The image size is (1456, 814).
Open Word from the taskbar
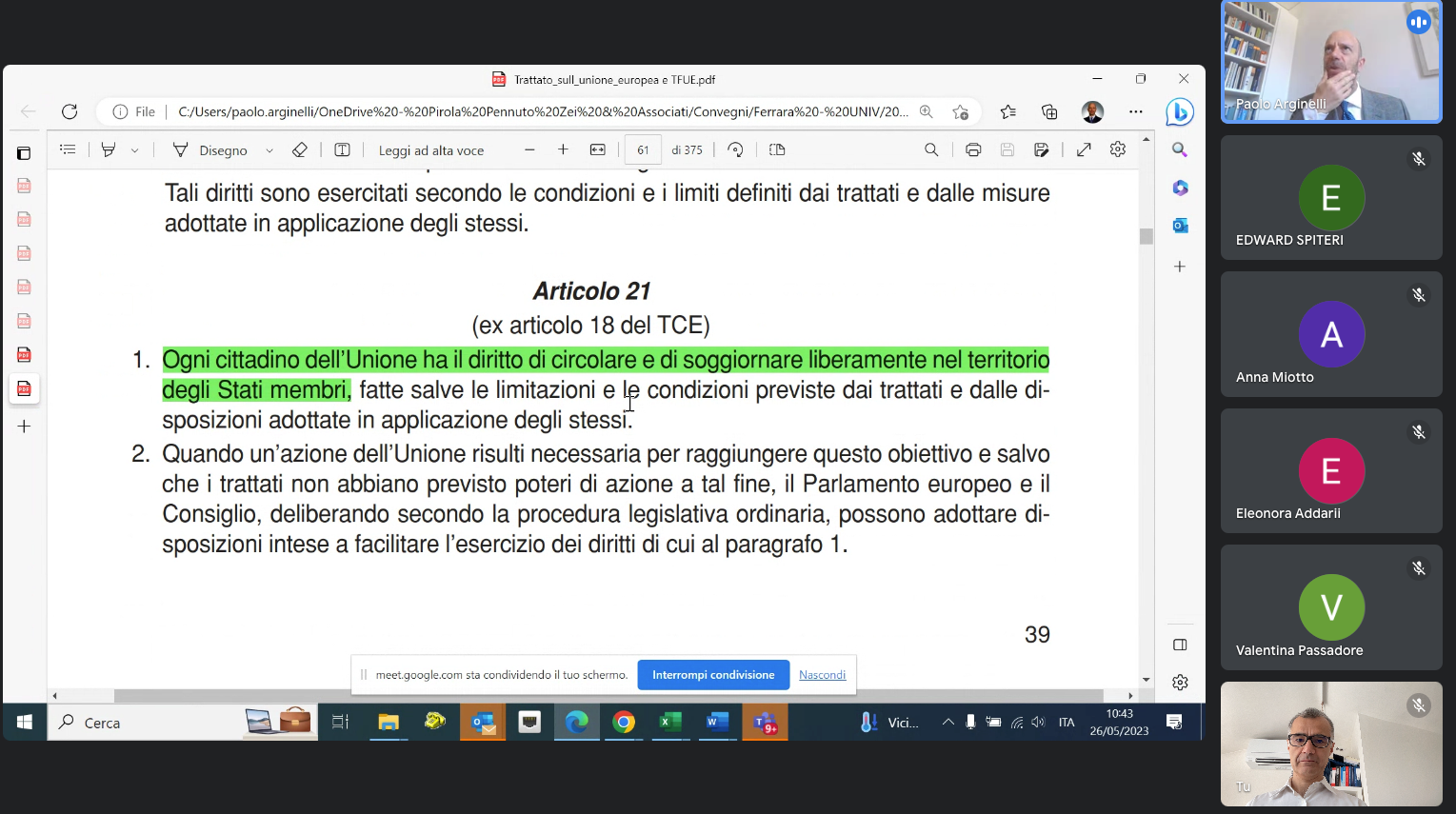click(x=717, y=723)
